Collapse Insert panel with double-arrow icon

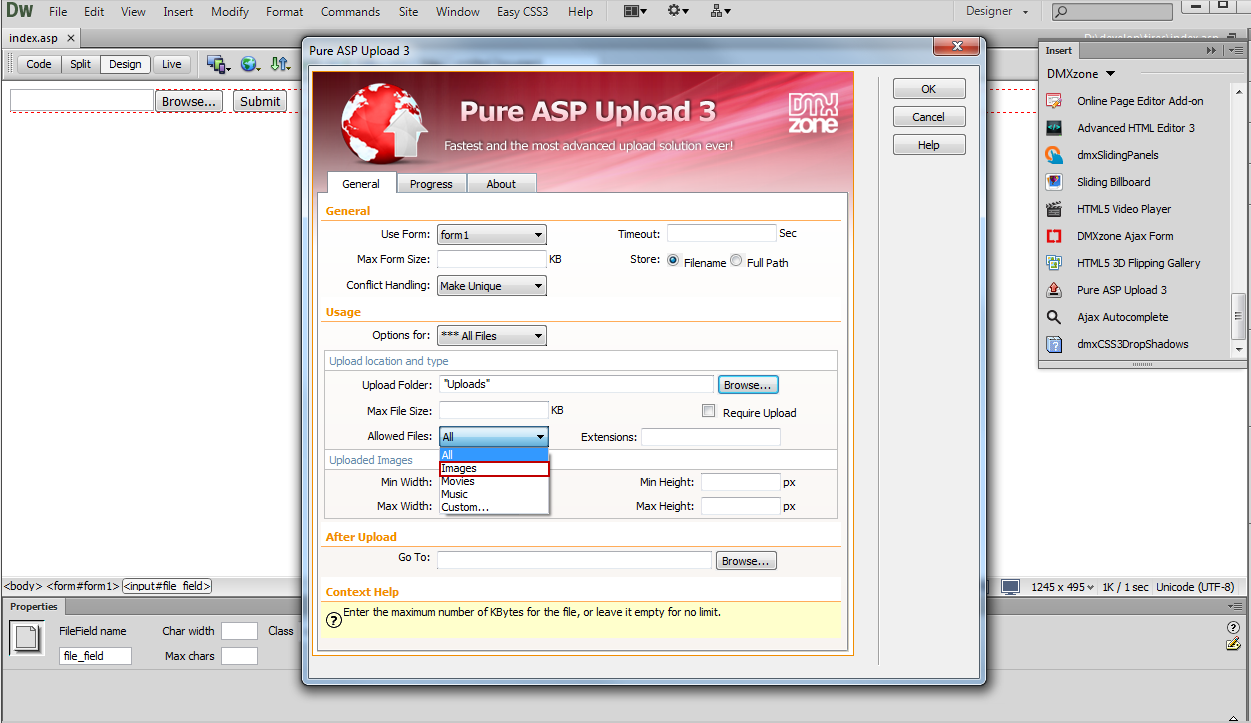pos(1212,50)
